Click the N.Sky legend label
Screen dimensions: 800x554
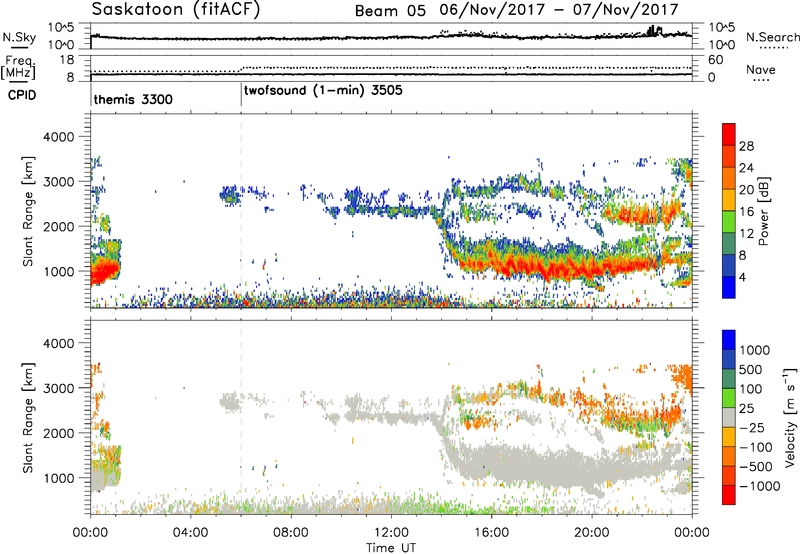click(x=19, y=37)
